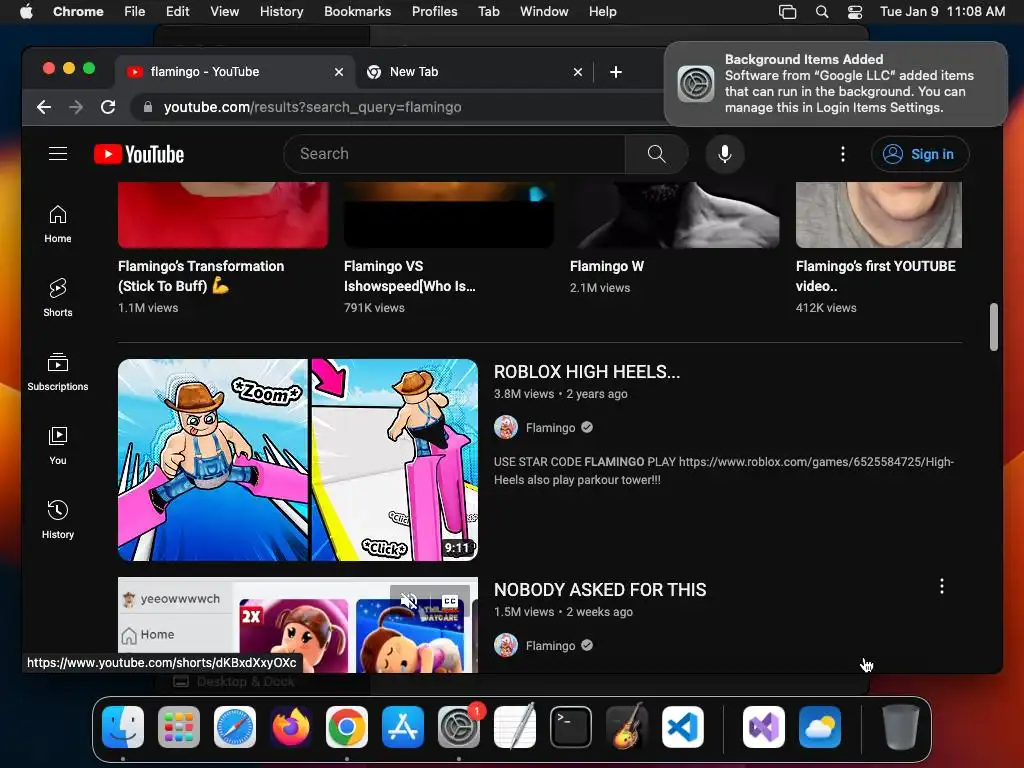Select the flamingo - YouTube tab

(x=235, y=72)
